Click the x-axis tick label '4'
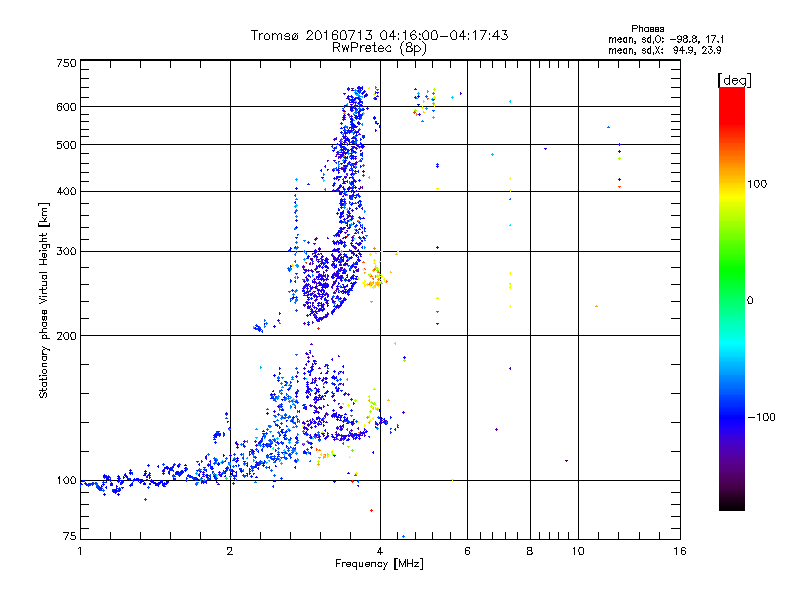The width and height of the screenshot is (800, 600). point(380,551)
